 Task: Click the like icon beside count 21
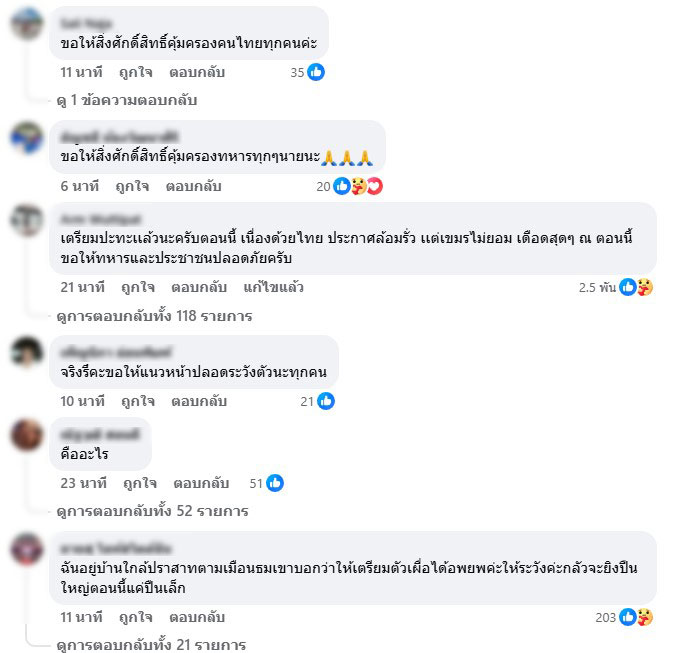pyautogui.click(x=326, y=401)
